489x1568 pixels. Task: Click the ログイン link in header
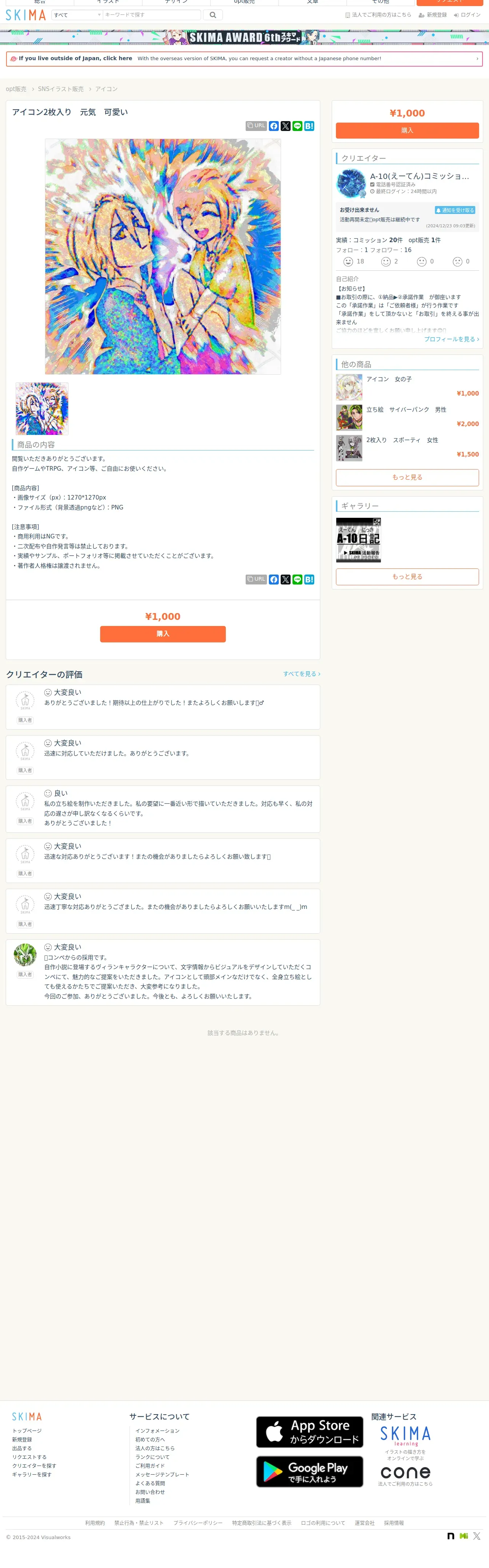pos(467,14)
